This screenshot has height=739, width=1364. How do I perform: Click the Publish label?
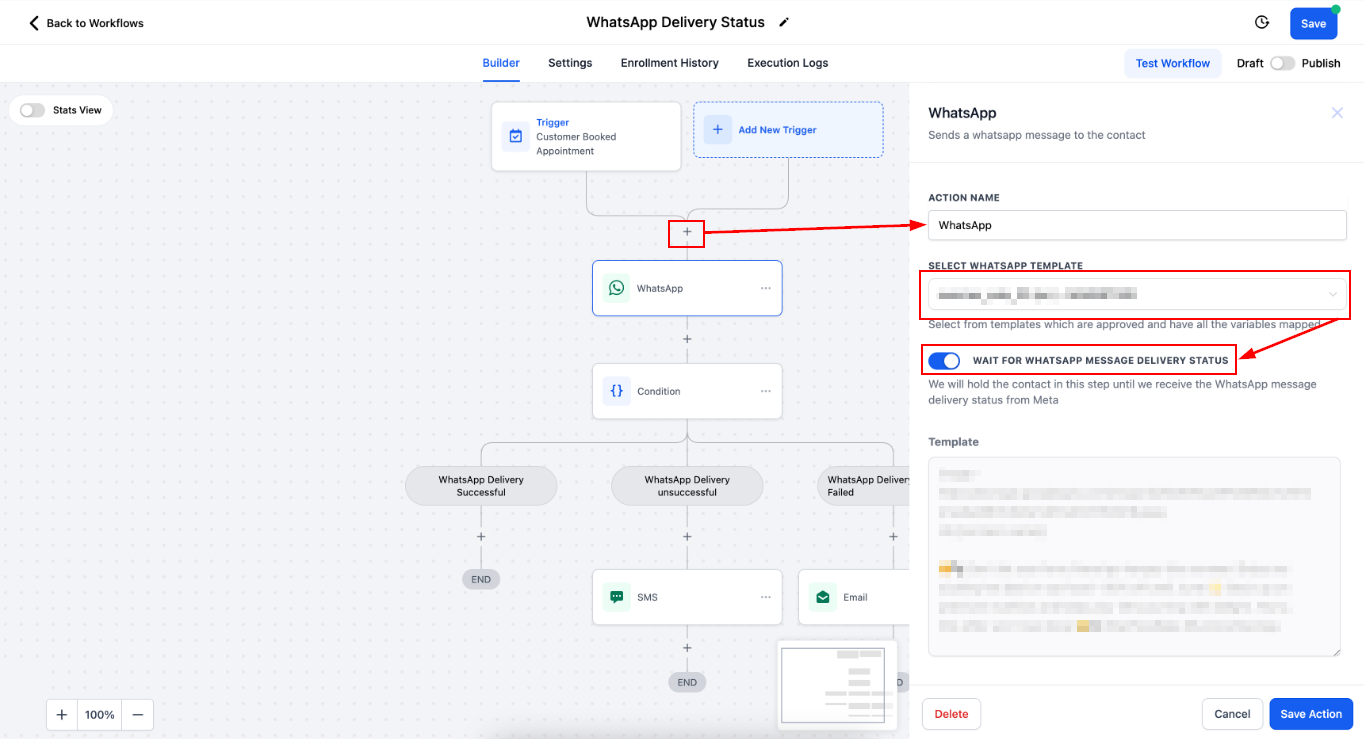coord(1321,63)
